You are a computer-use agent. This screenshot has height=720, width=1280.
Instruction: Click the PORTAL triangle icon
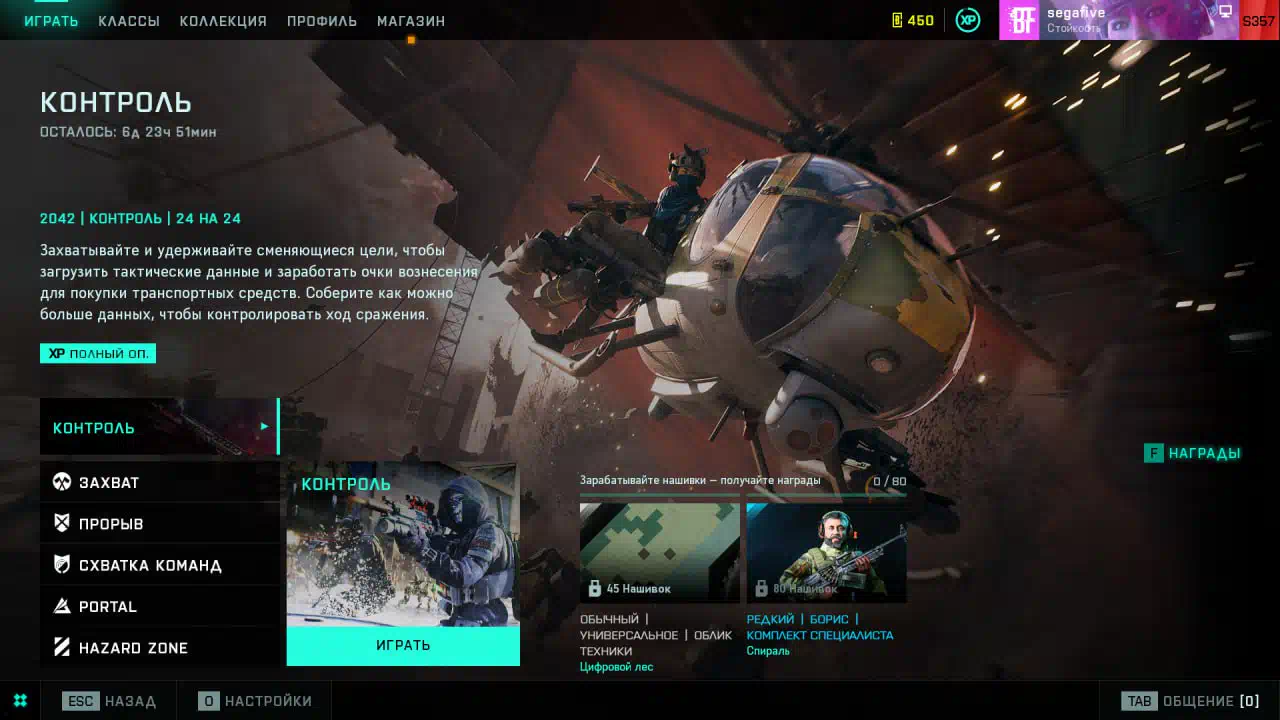tap(62, 606)
